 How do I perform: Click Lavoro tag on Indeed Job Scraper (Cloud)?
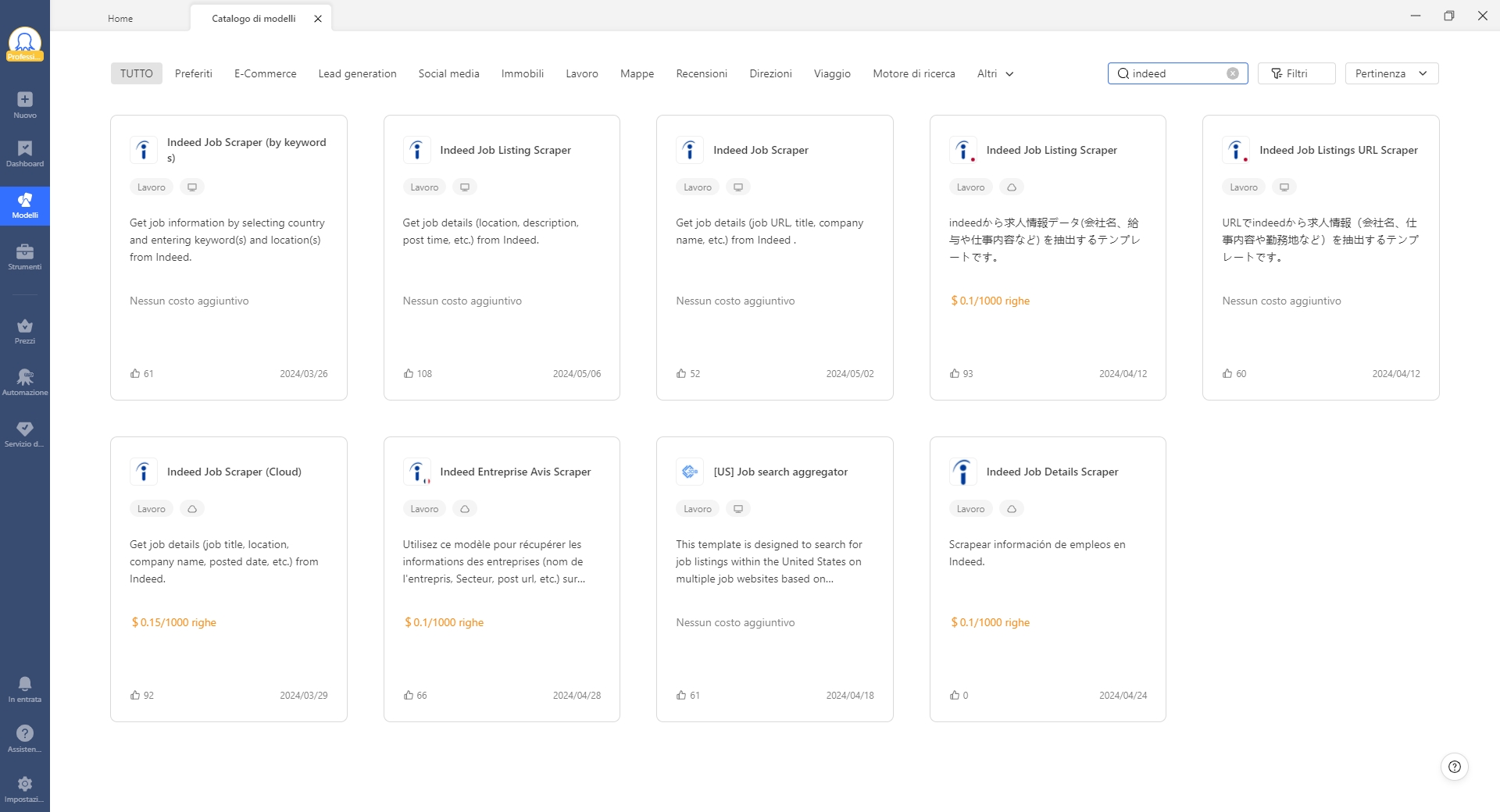tap(152, 509)
